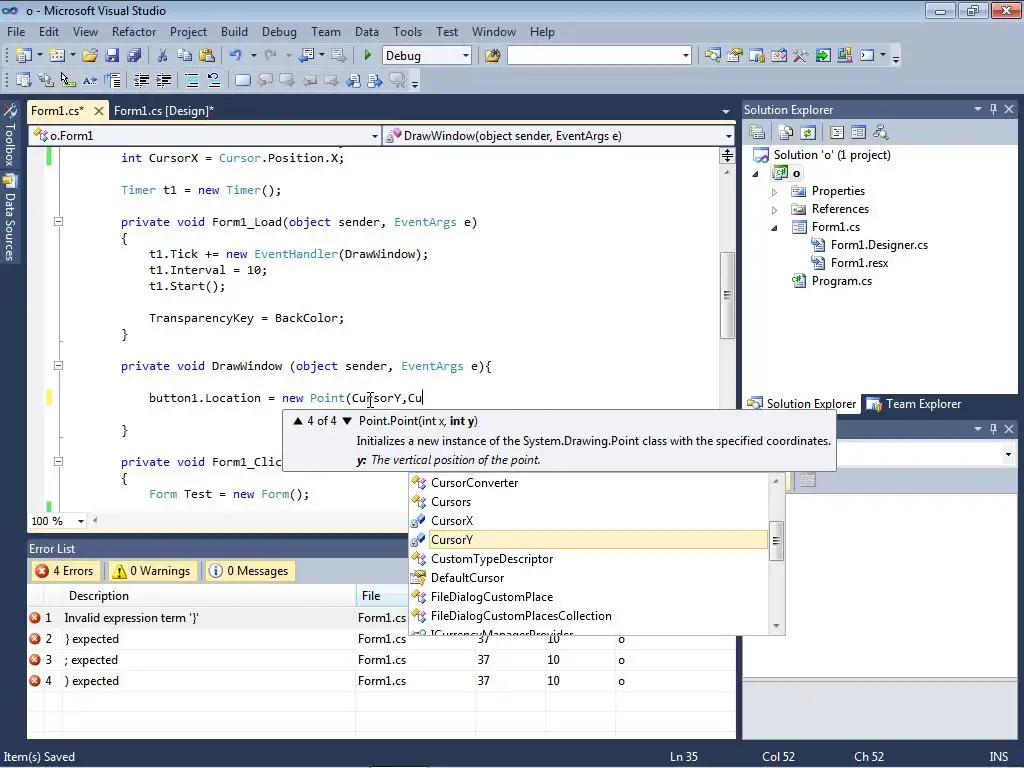The image size is (1024, 768).
Task: Collapse the Form1_Load method outline
Action: click(58, 221)
